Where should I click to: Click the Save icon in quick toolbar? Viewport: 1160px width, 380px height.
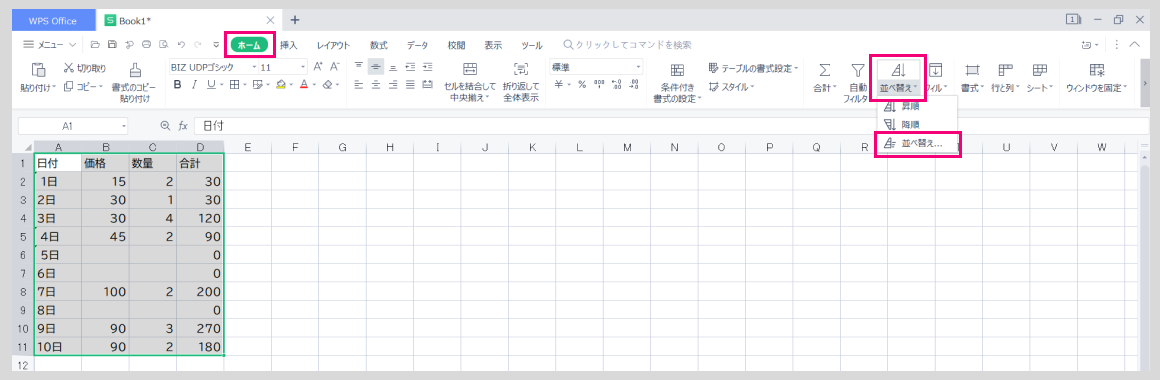point(112,45)
